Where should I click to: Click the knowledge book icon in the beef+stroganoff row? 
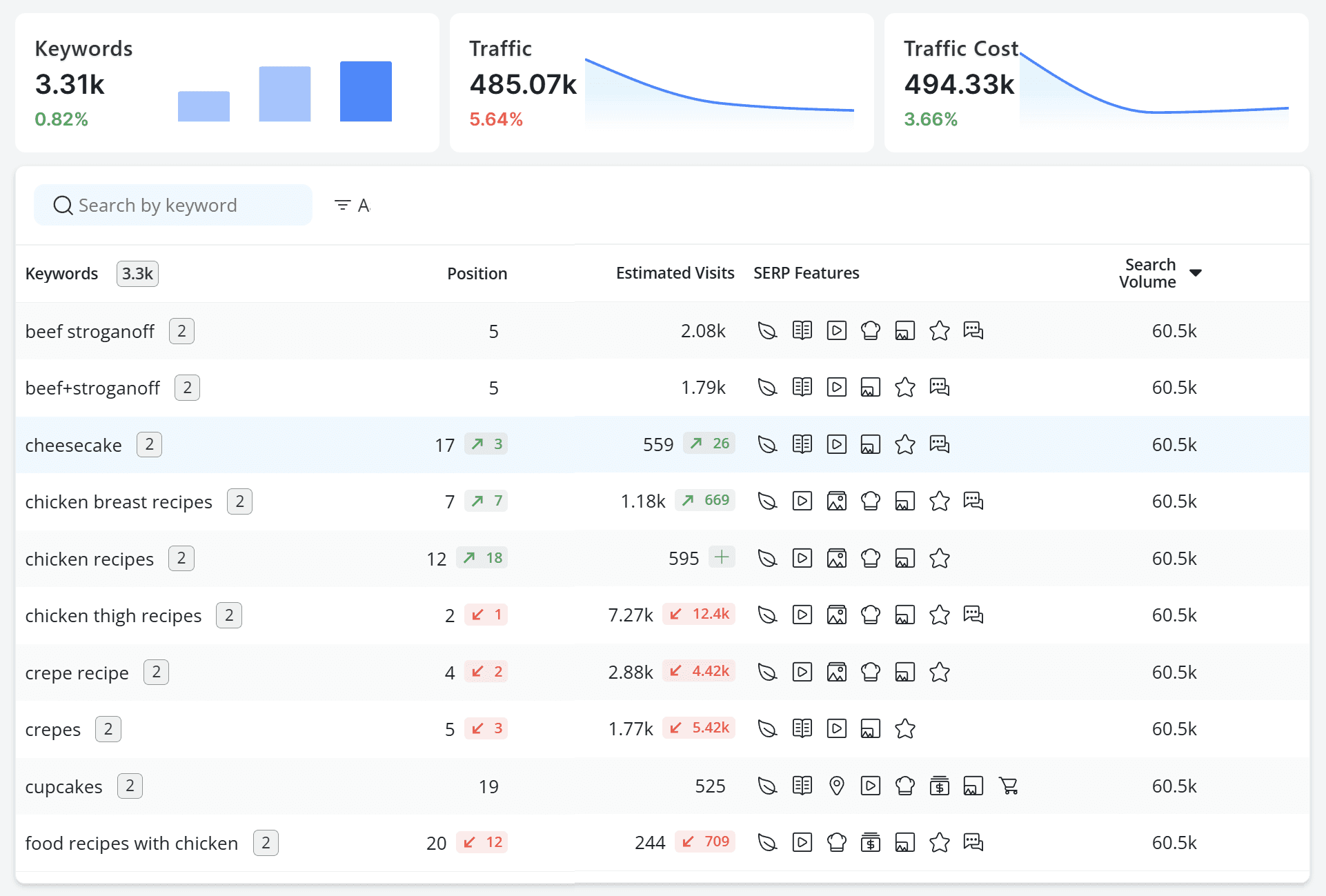point(802,388)
